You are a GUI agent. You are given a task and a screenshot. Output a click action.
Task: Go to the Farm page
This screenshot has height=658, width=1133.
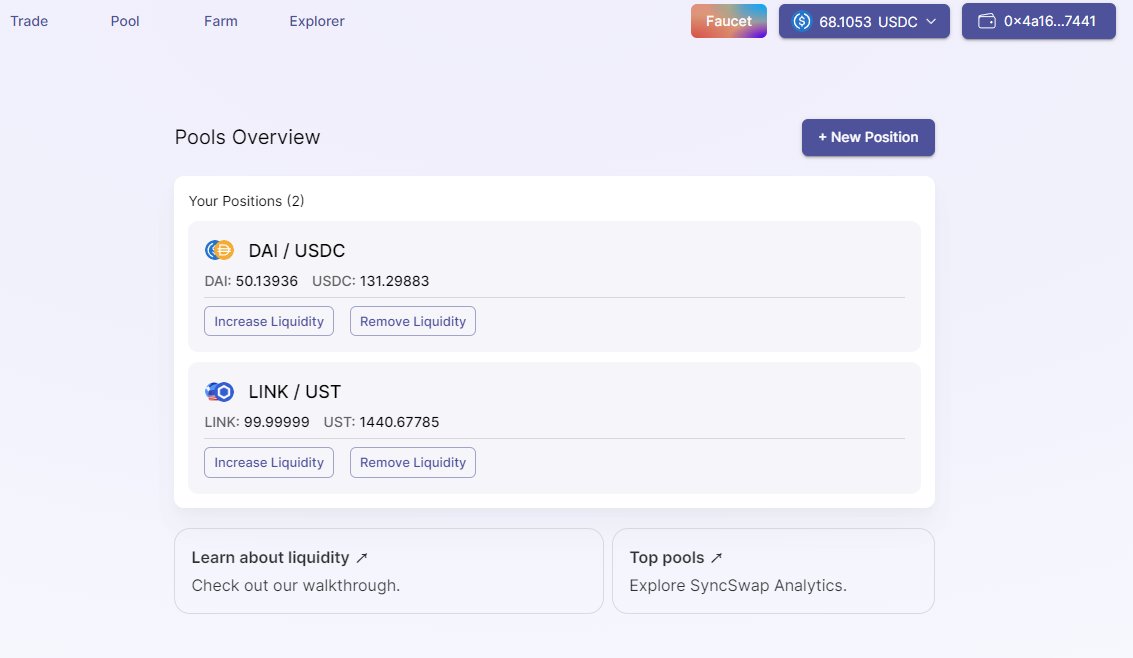coord(220,21)
